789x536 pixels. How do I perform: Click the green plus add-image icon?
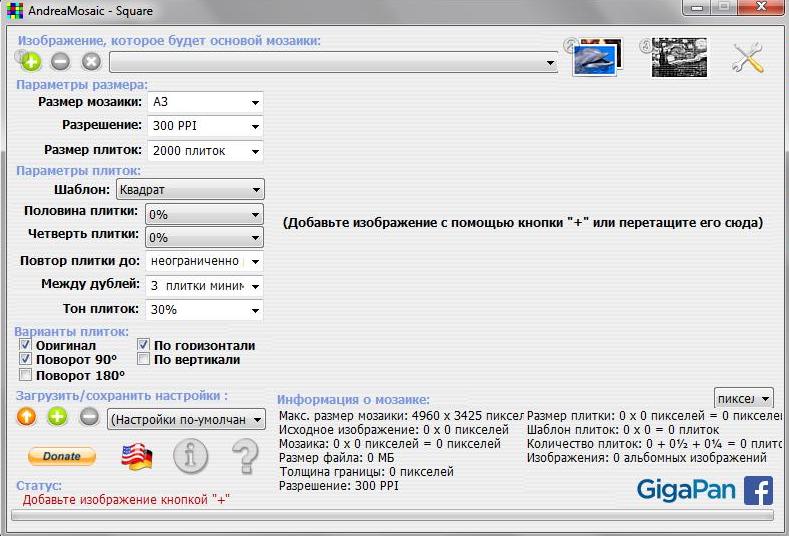(x=30, y=62)
